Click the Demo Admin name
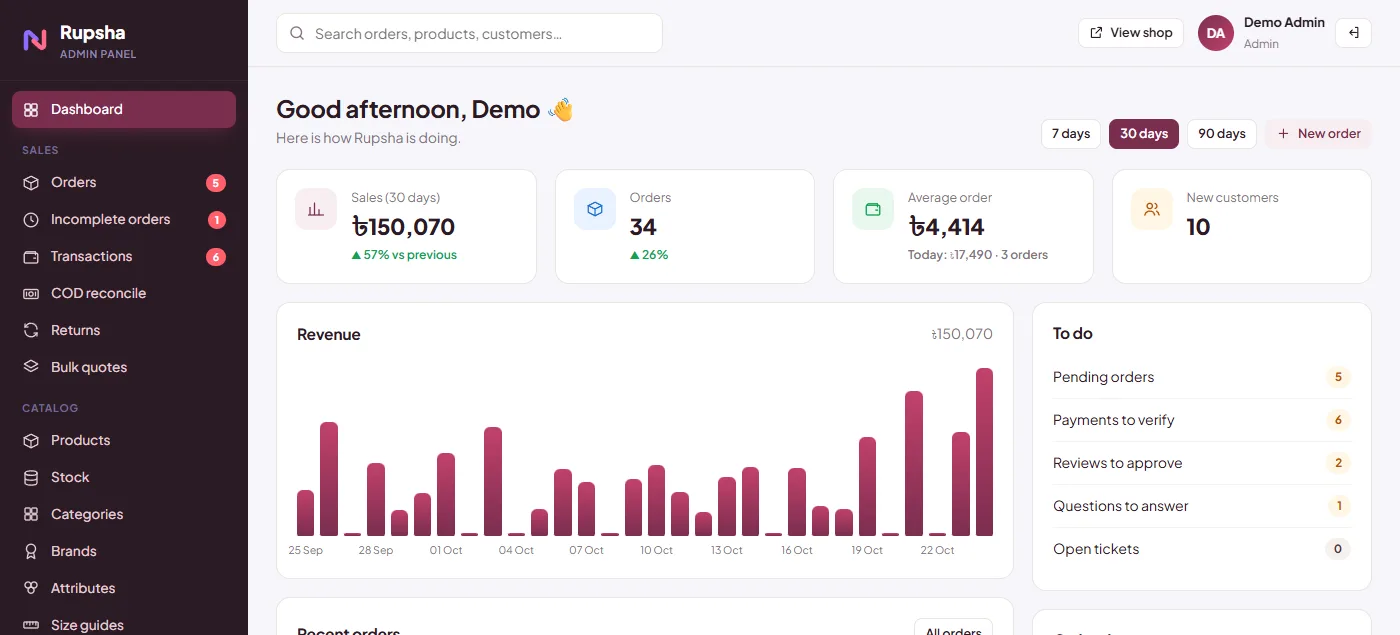The height and width of the screenshot is (635, 1400). click(x=1284, y=23)
